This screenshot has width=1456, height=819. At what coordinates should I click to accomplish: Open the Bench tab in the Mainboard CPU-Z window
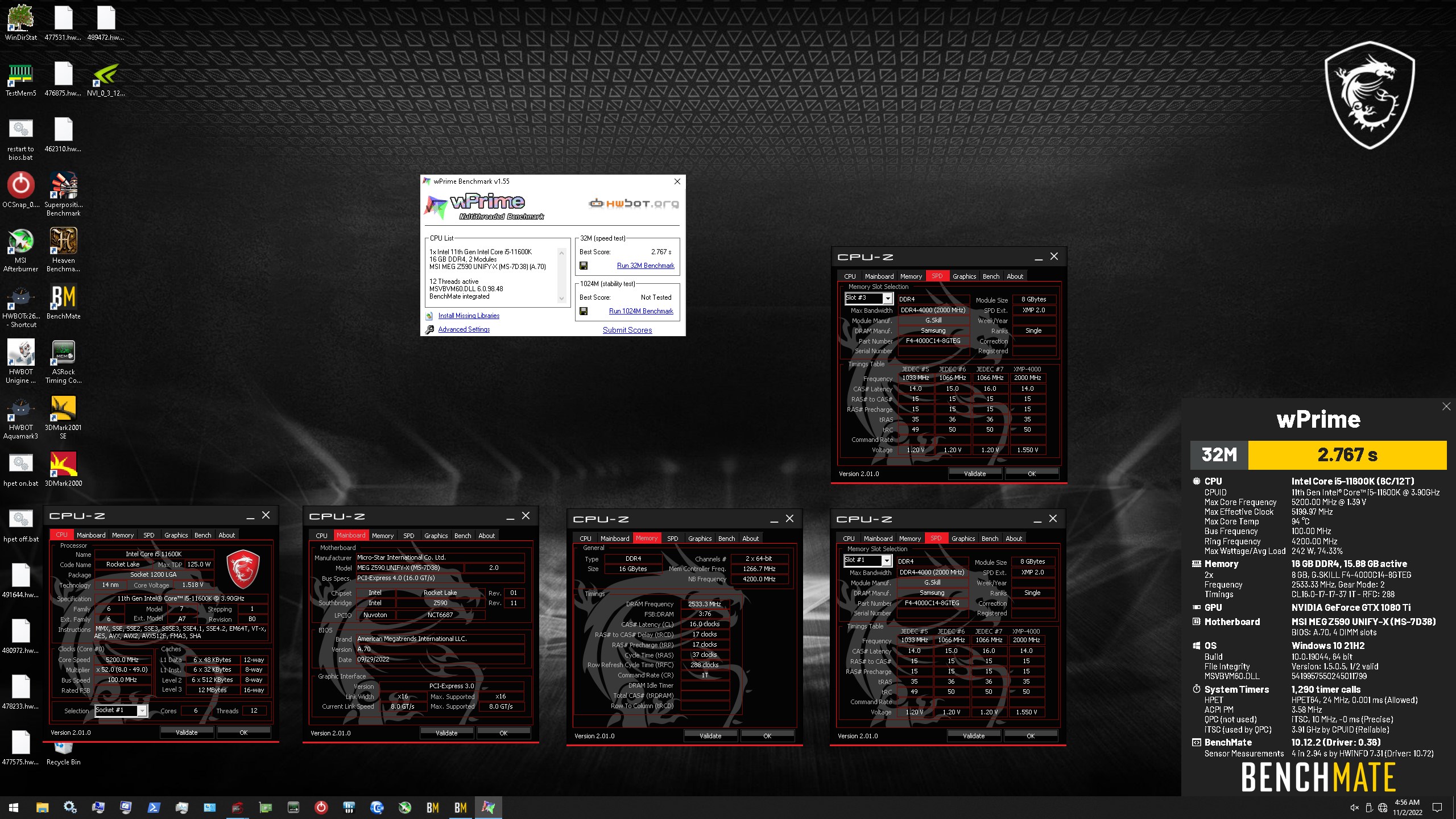coord(462,536)
